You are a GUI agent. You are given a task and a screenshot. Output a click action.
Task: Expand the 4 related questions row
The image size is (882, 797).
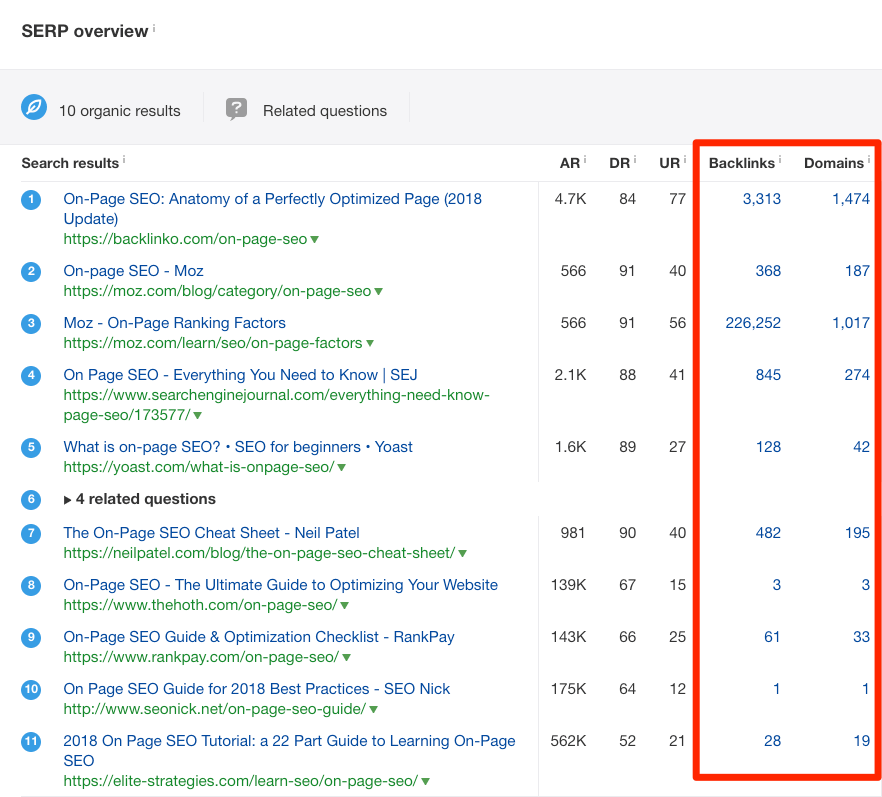point(139,499)
